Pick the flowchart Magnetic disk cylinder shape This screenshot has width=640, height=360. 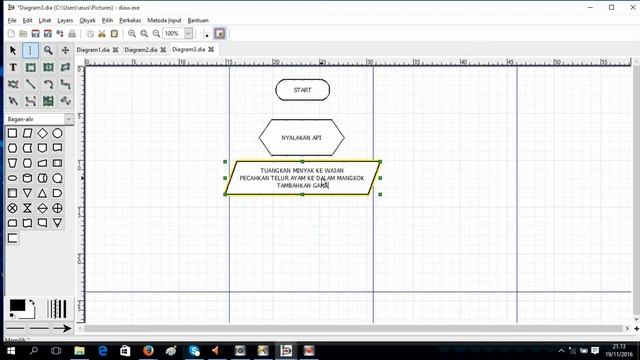27,178
